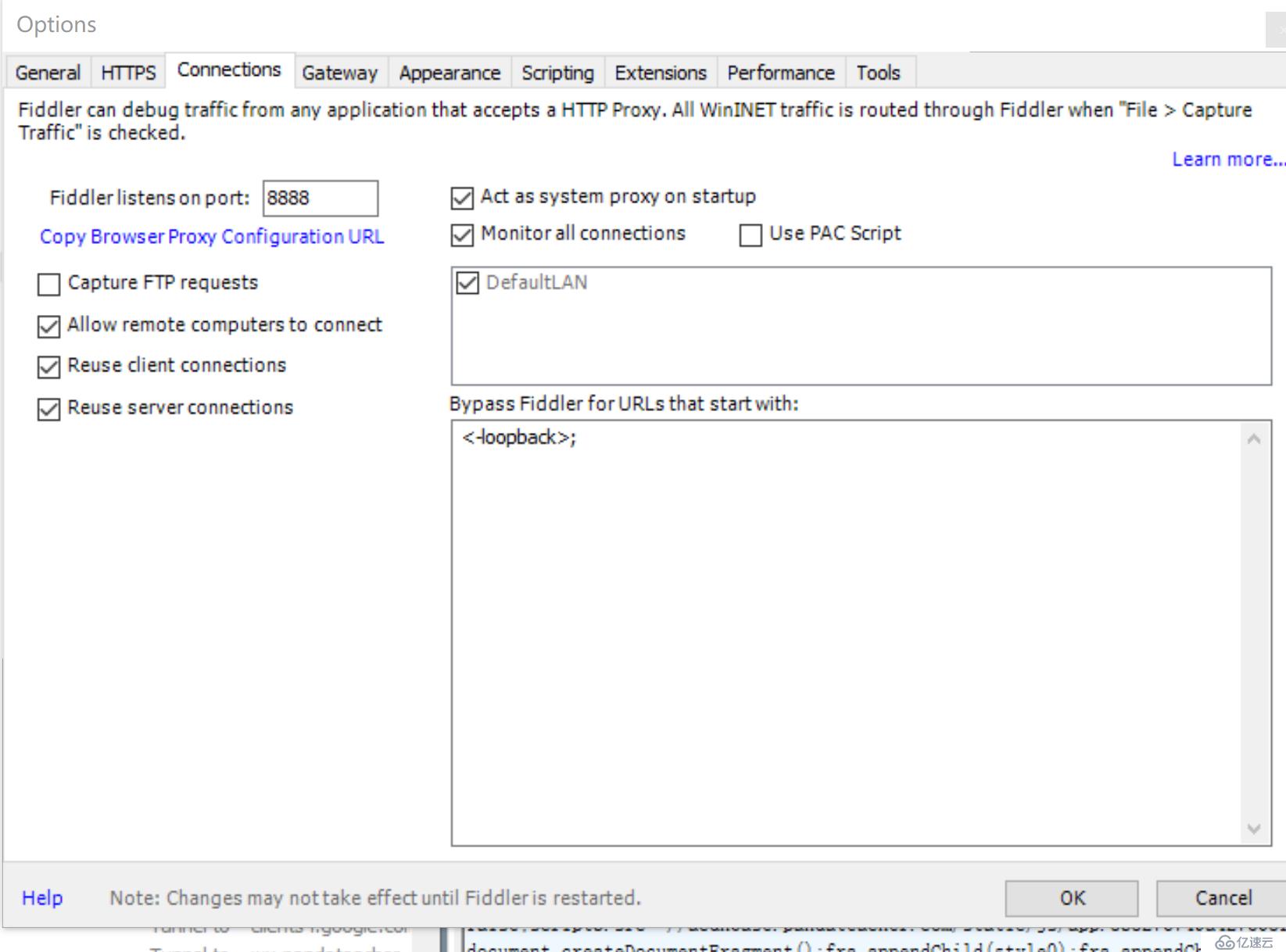
Task: Select the Connections tab
Action: pos(229,70)
